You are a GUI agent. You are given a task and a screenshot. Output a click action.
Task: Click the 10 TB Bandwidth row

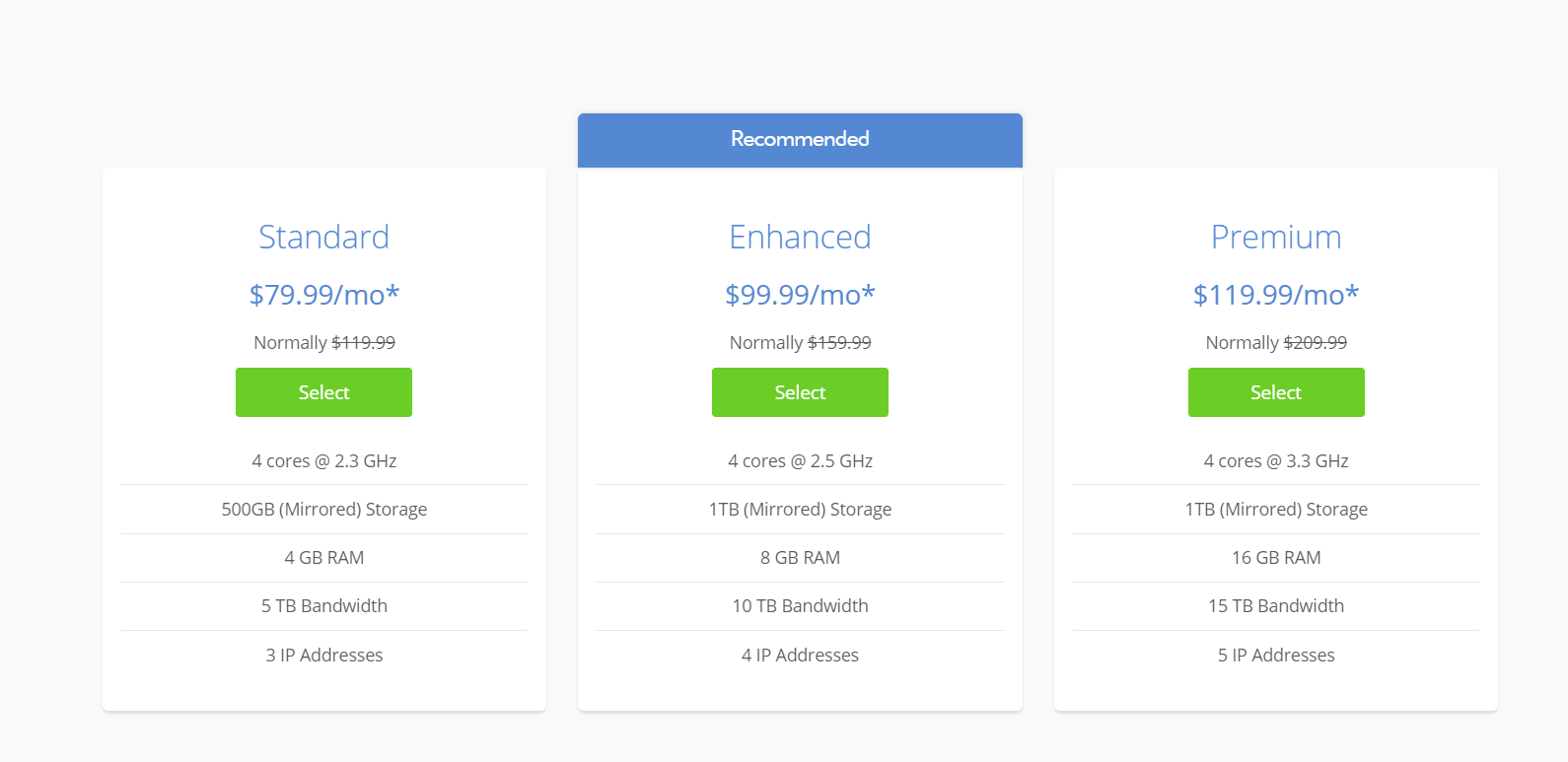(x=800, y=606)
